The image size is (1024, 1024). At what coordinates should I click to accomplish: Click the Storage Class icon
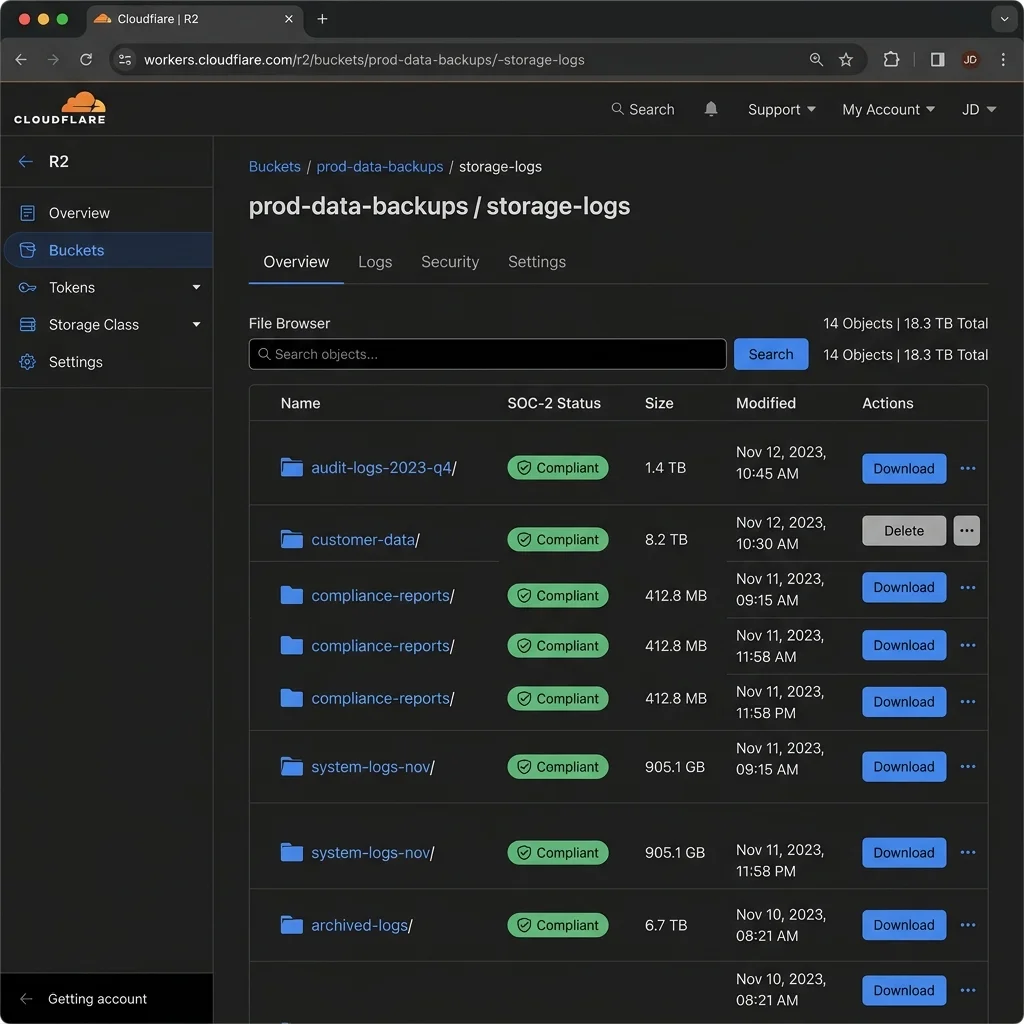pyautogui.click(x=27, y=325)
